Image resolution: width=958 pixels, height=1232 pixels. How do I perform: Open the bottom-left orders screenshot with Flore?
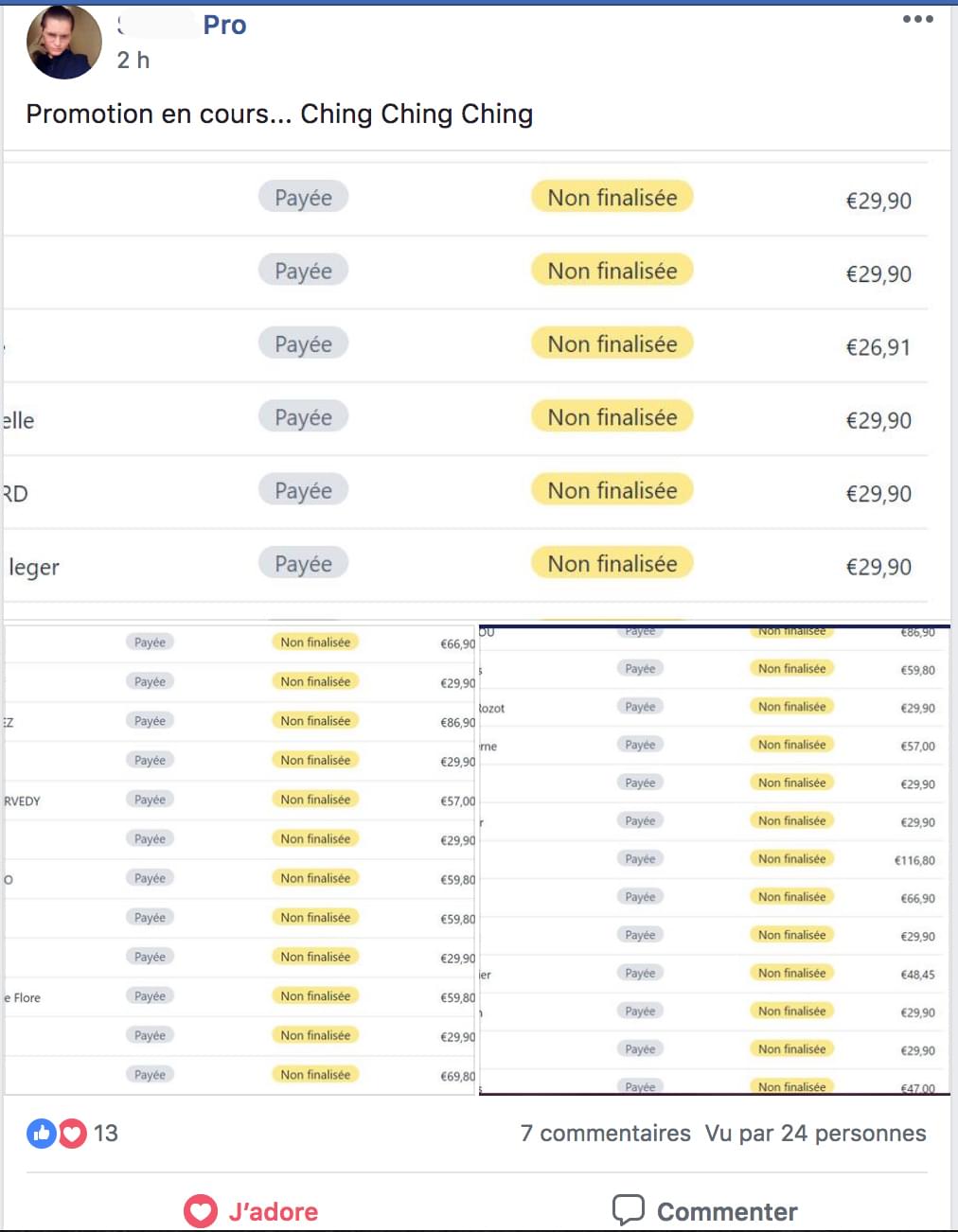[x=240, y=859]
